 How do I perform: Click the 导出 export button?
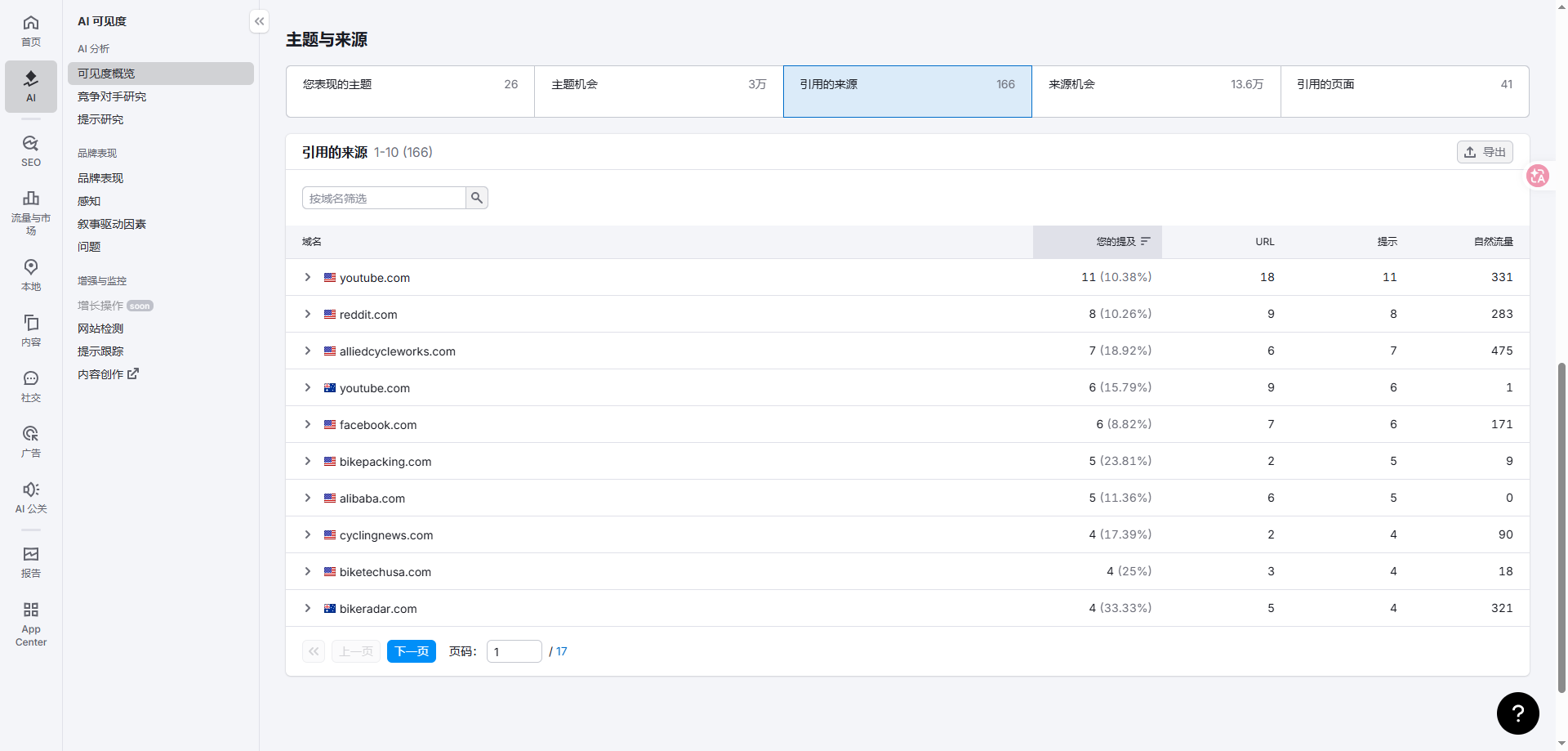(1485, 152)
